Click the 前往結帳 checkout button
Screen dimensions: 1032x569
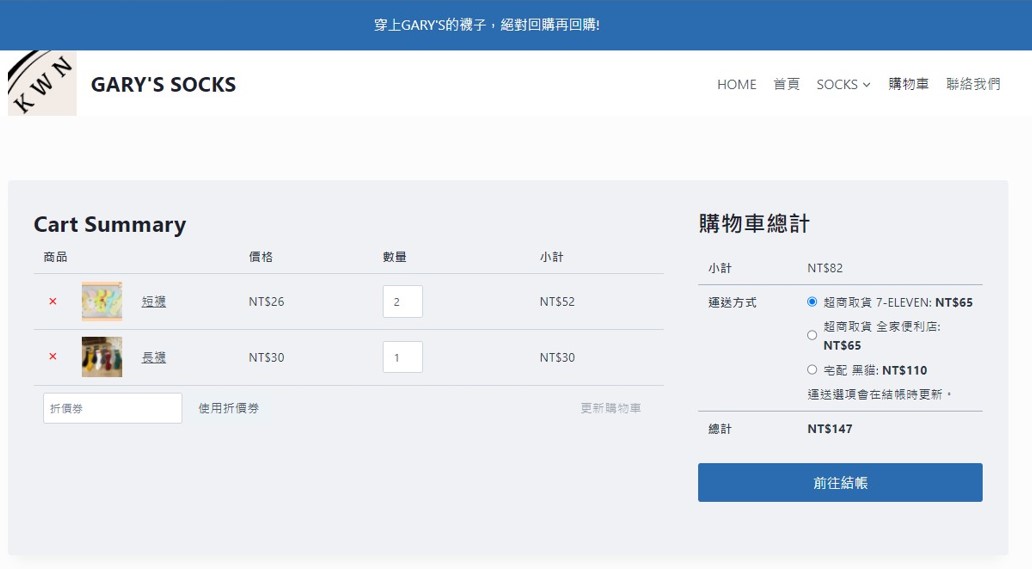pos(840,482)
